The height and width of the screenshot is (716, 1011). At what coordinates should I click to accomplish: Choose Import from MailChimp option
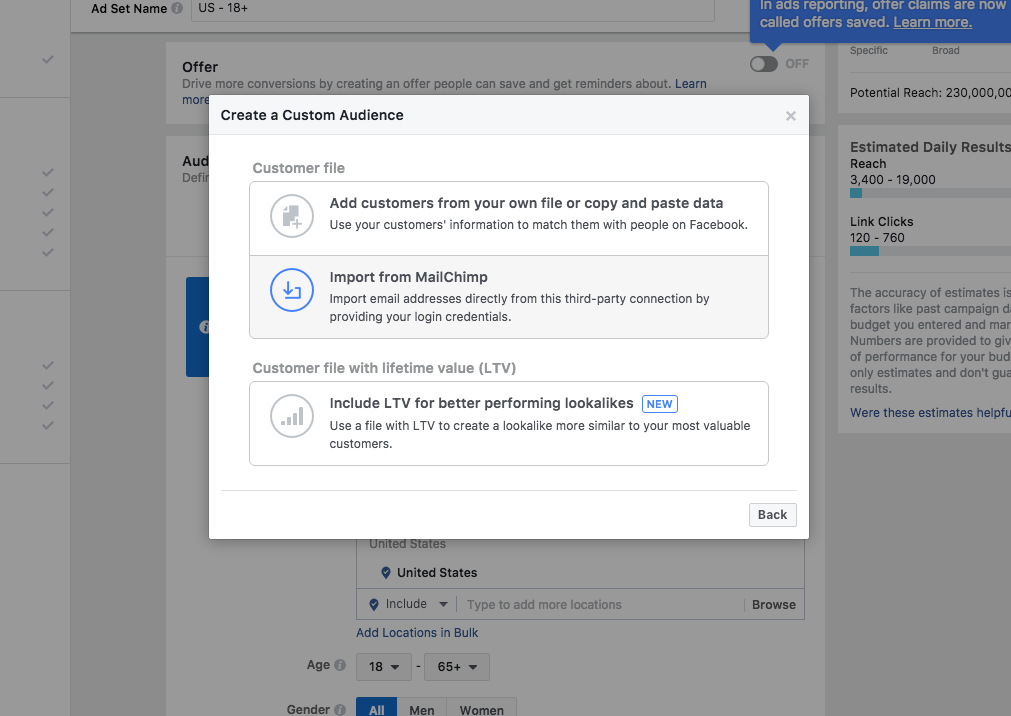509,297
